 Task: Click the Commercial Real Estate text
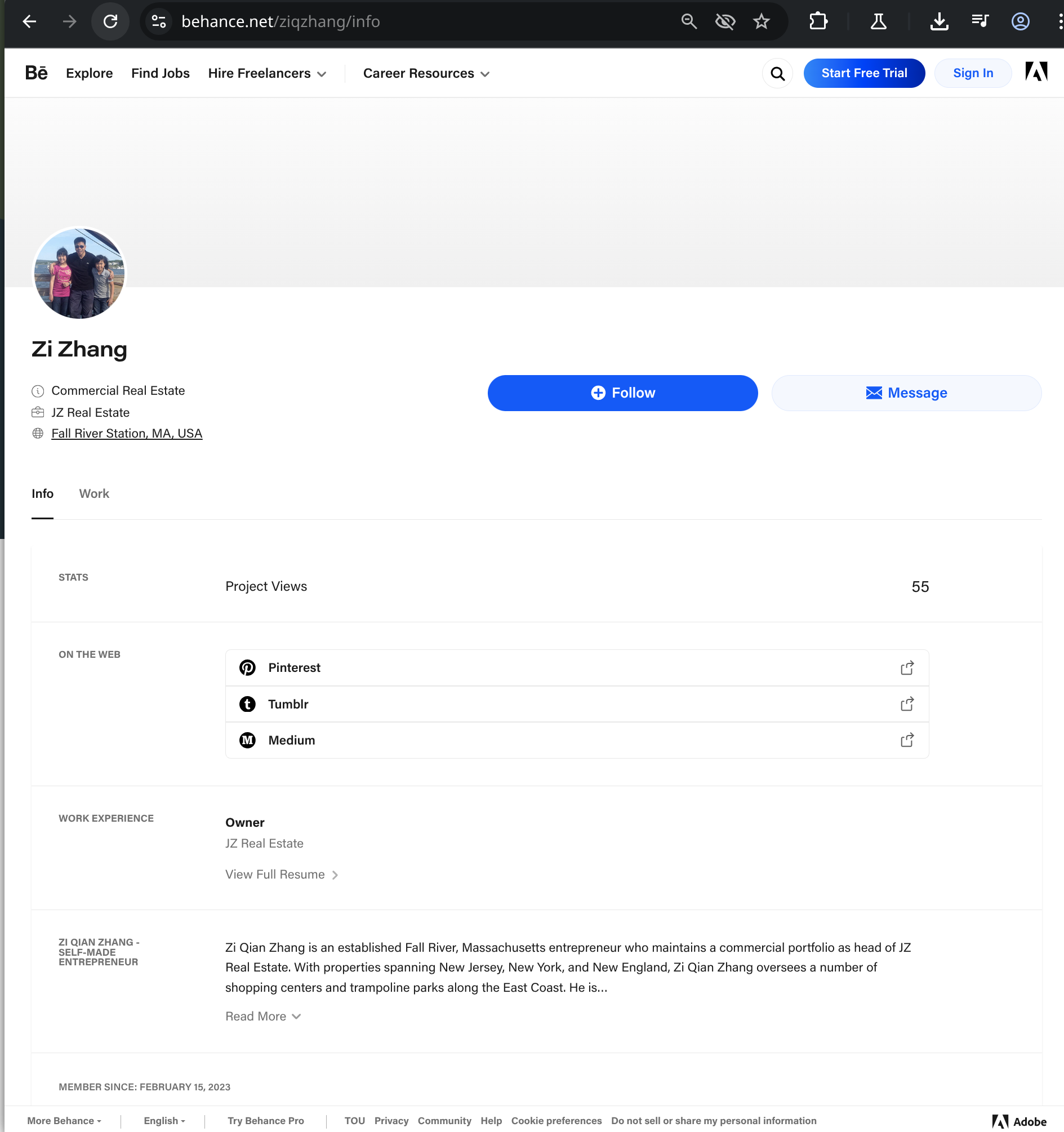(x=118, y=391)
